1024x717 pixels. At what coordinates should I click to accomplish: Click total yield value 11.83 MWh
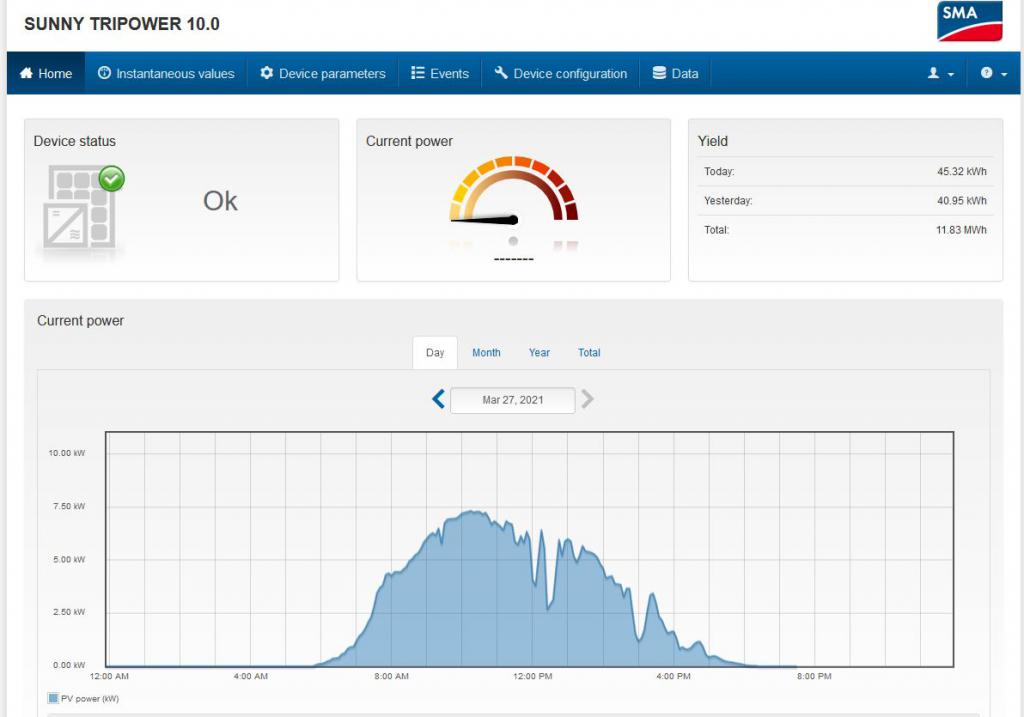961,230
